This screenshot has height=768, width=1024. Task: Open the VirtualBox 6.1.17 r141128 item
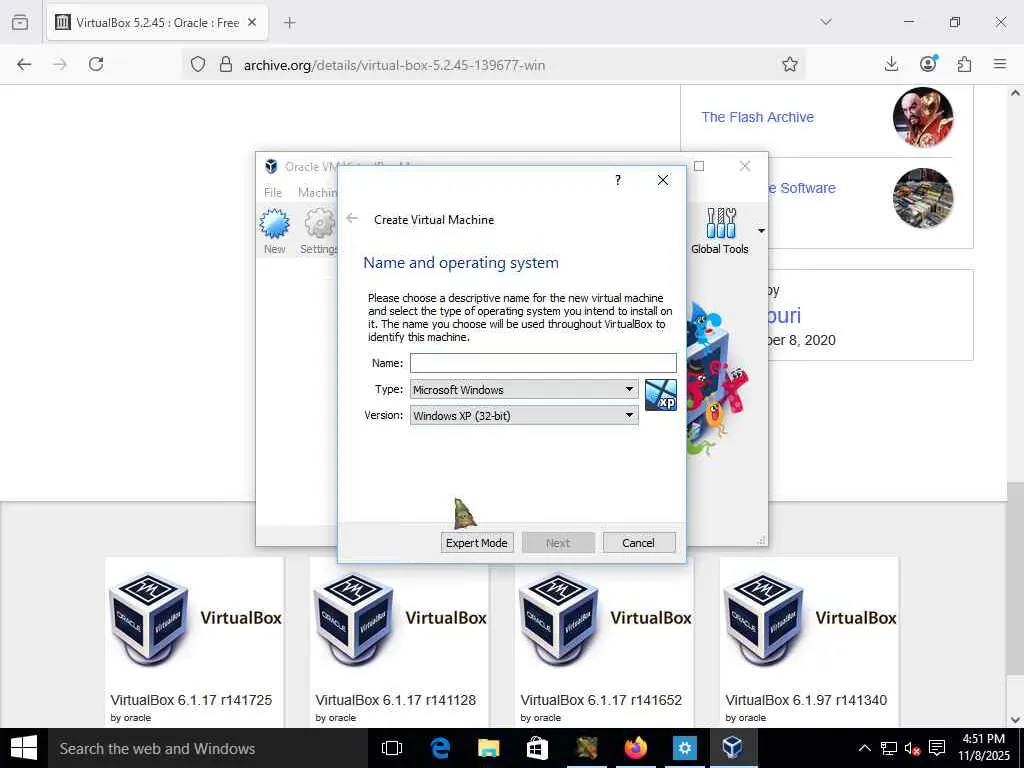pos(396,700)
